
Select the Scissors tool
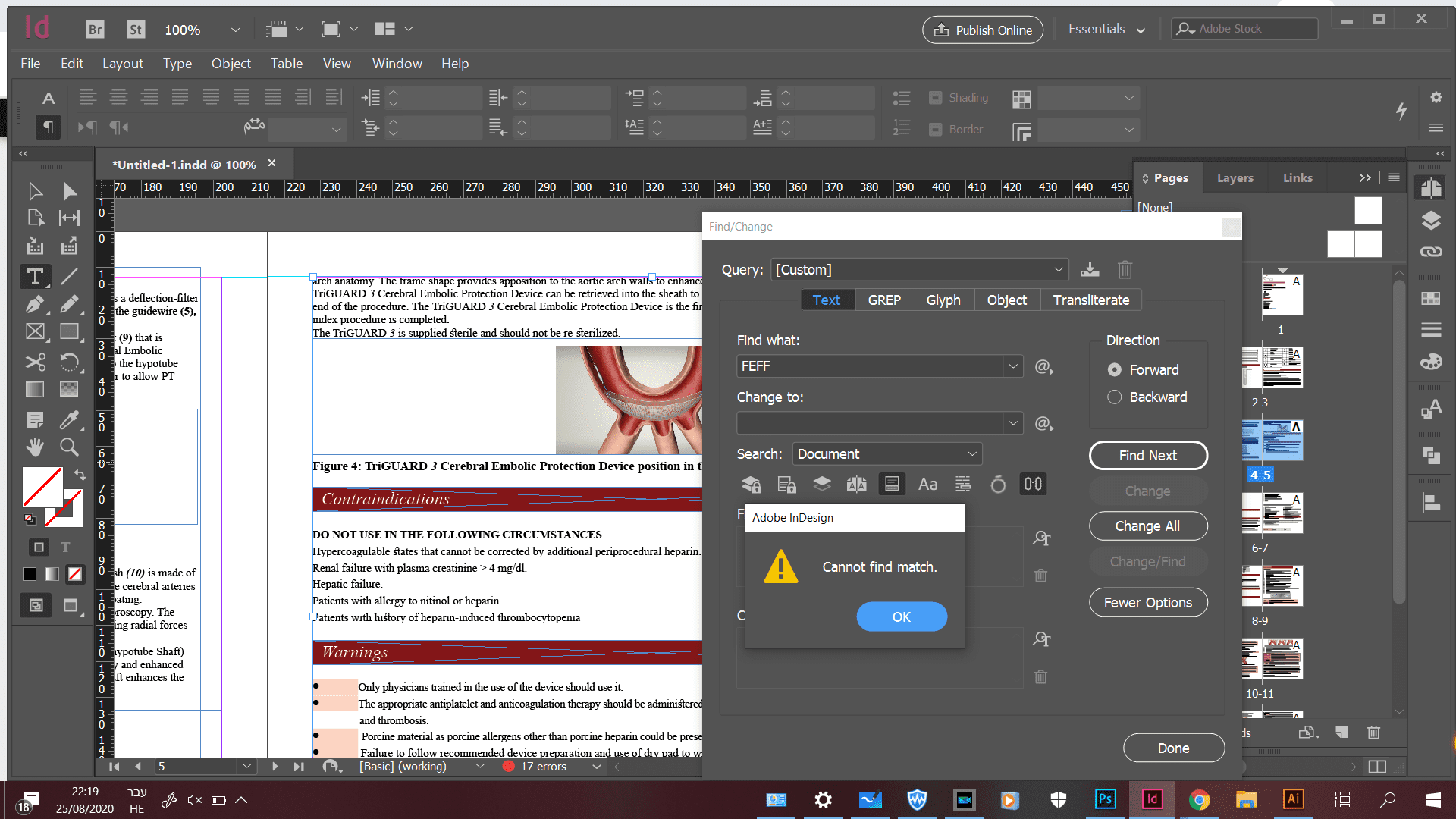(35, 362)
